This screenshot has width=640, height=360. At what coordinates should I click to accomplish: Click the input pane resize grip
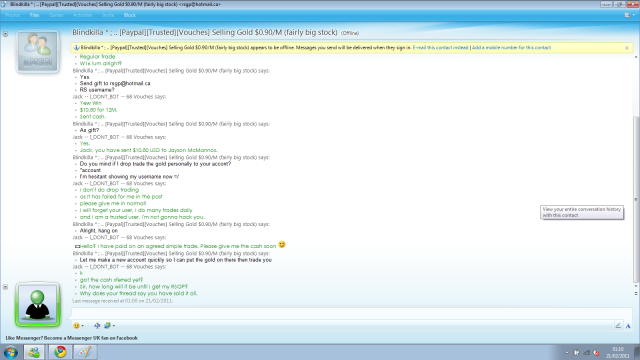pos(636,293)
